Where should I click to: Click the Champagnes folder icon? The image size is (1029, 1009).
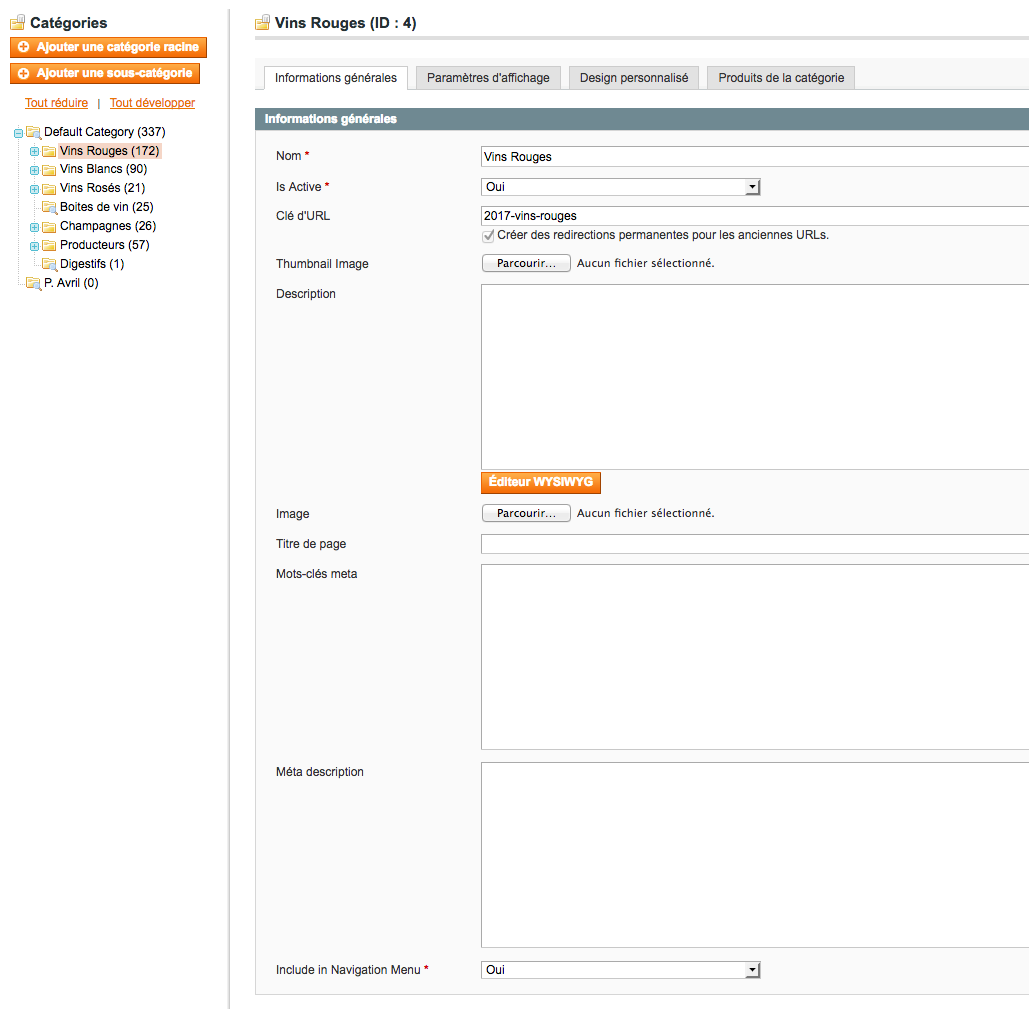point(49,226)
